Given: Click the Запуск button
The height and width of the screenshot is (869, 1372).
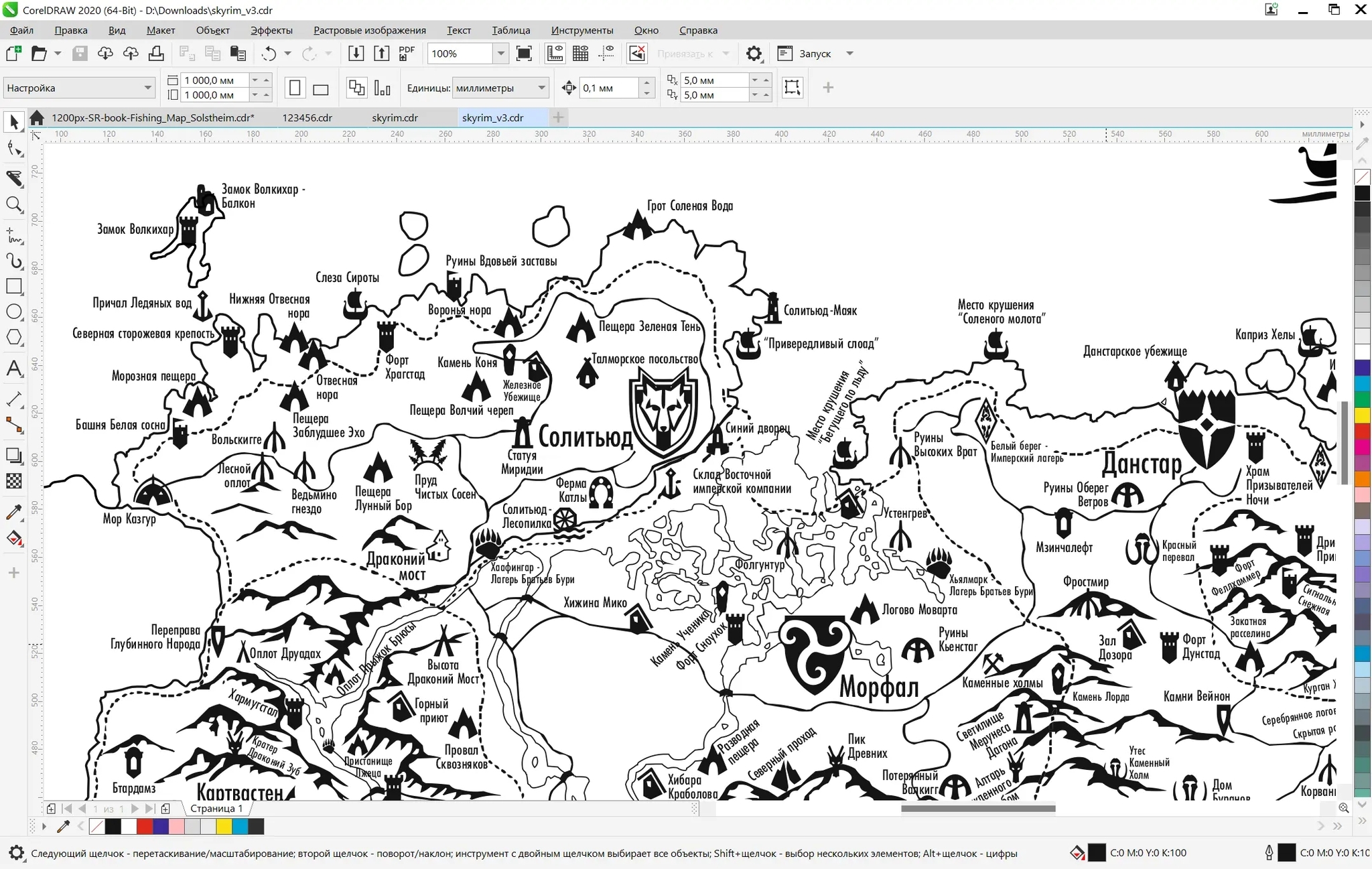Looking at the screenshot, I should coord(805,54).
